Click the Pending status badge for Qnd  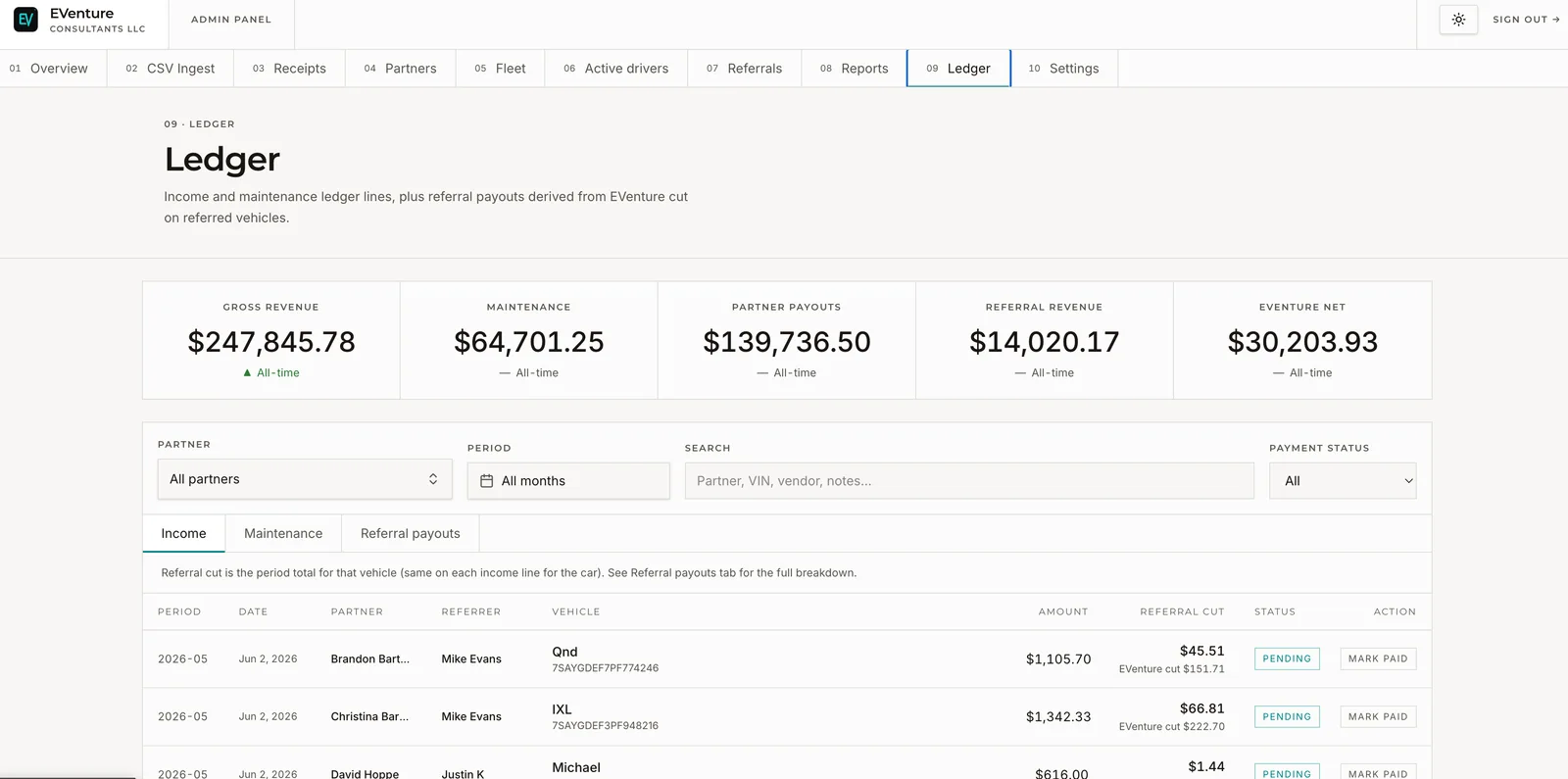click(x=1287, y=658)
